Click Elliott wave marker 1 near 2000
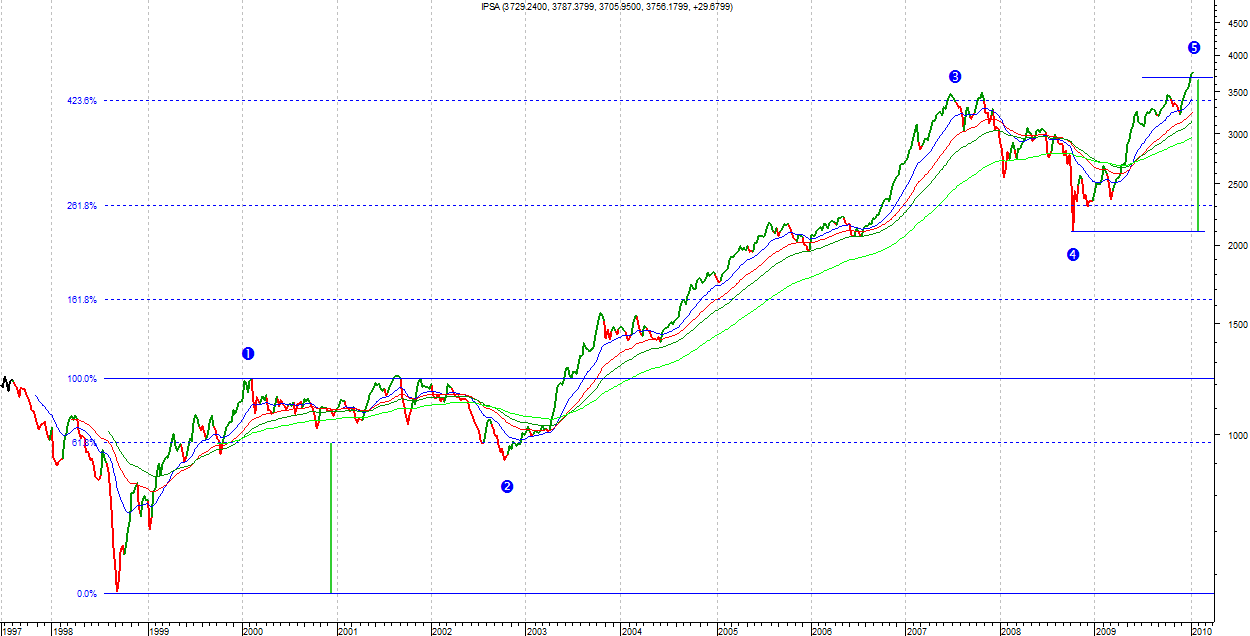 point(248,353)
